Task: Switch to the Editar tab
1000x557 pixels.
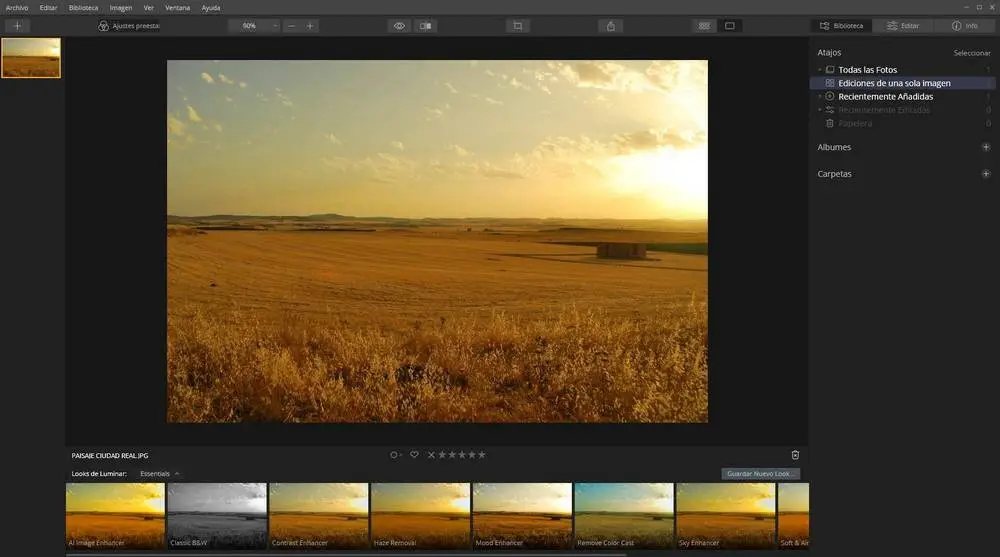Action: point(903,26)
